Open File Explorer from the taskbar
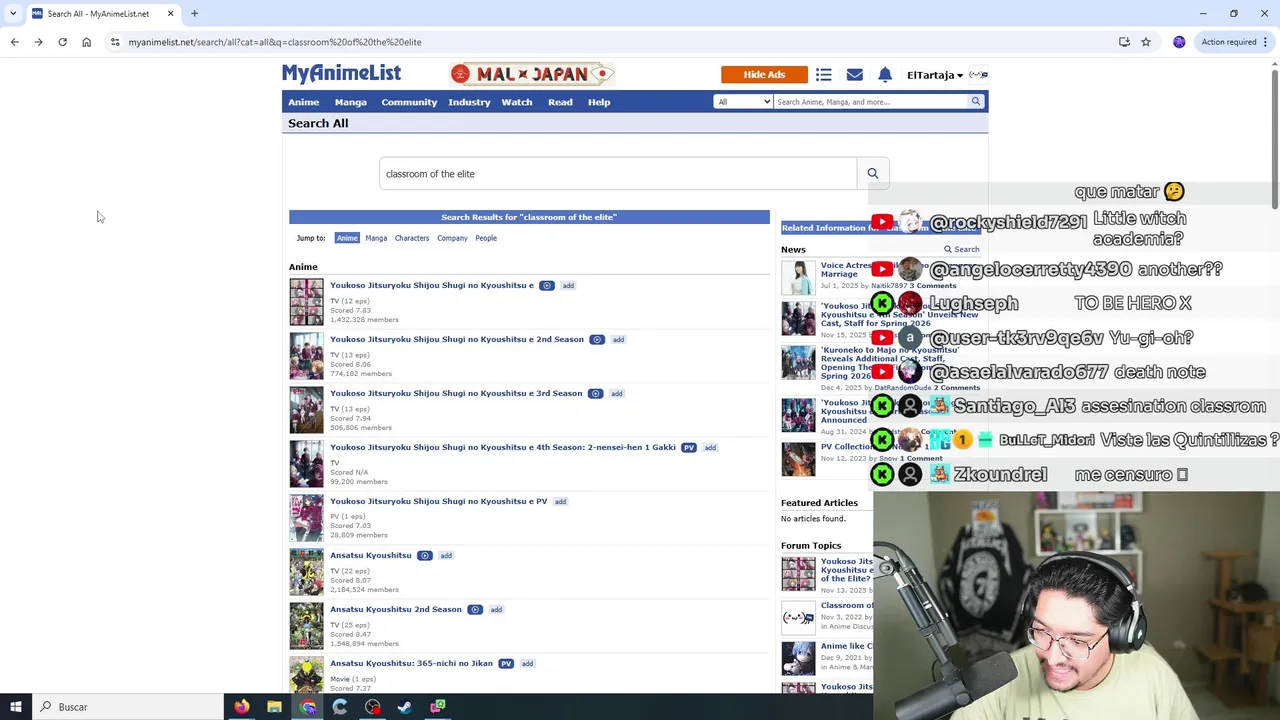The height and width of the screenshot is (720, 1280). (x=274, y=707)
